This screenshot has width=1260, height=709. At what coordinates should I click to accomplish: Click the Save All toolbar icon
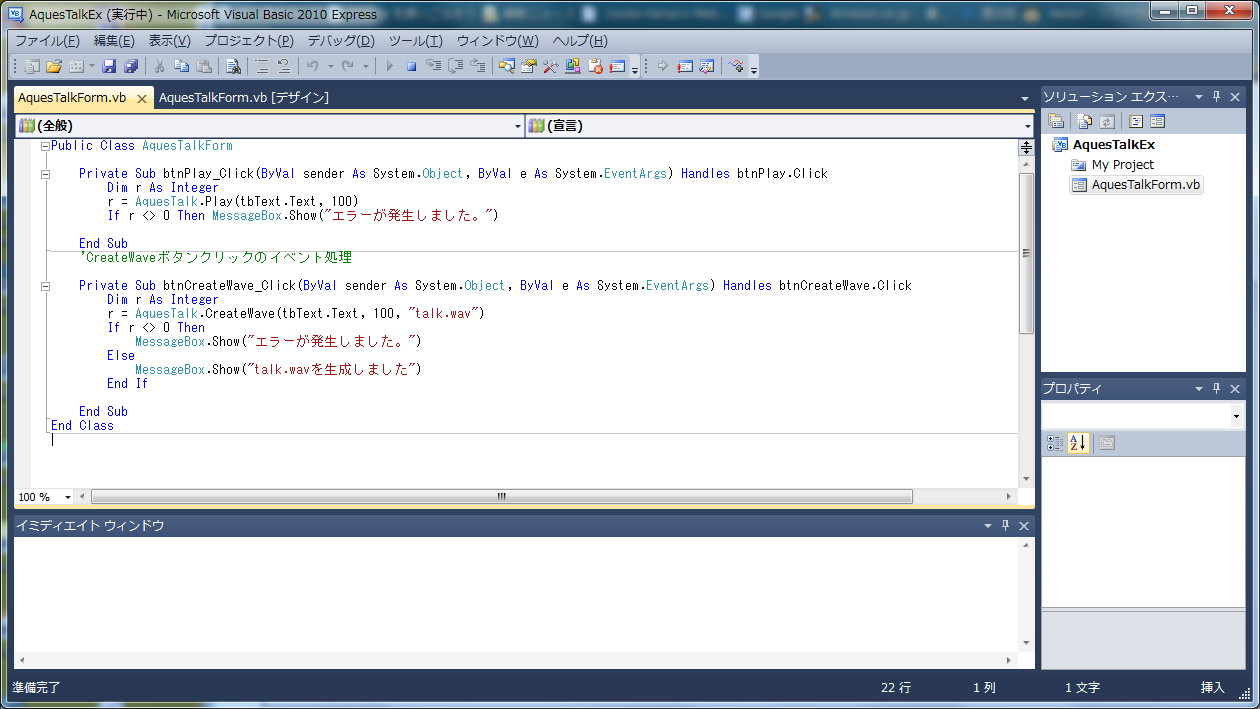pos(131,66)
